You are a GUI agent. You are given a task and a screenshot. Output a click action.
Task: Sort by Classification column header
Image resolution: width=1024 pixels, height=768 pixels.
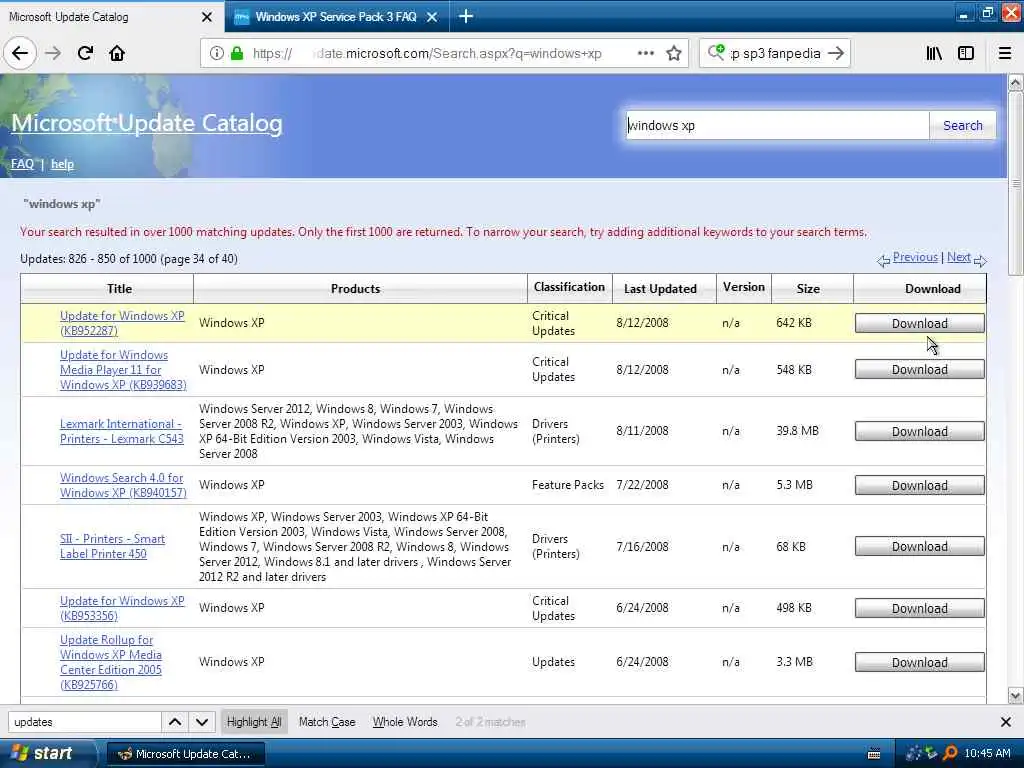569,287
